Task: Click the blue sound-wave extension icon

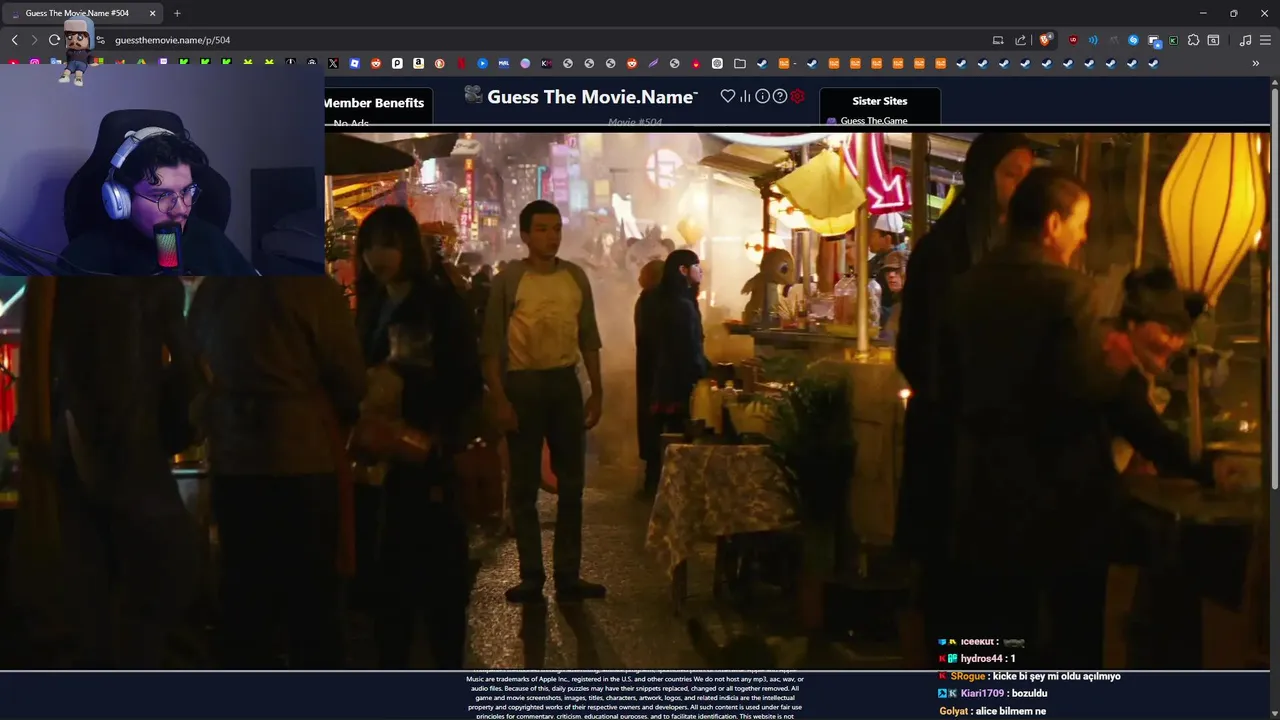Action: coord(1093,40)
